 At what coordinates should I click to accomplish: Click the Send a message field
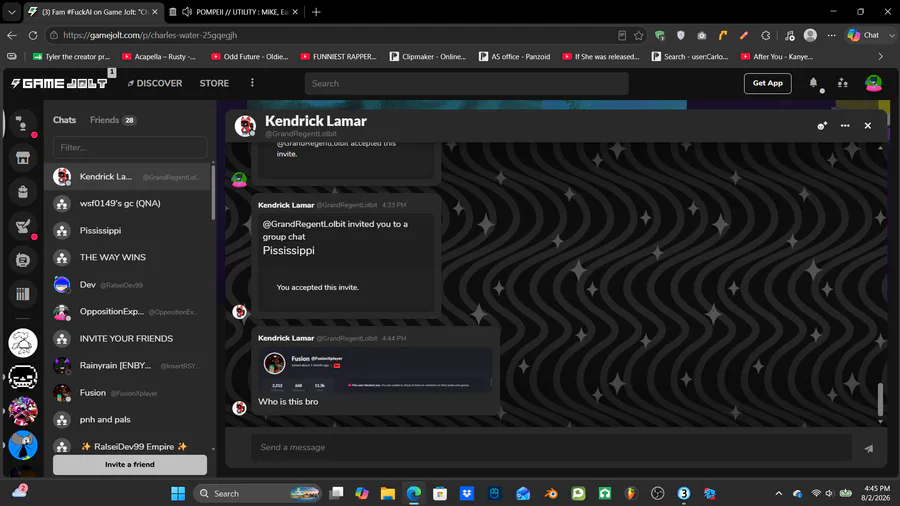[551, 447]
